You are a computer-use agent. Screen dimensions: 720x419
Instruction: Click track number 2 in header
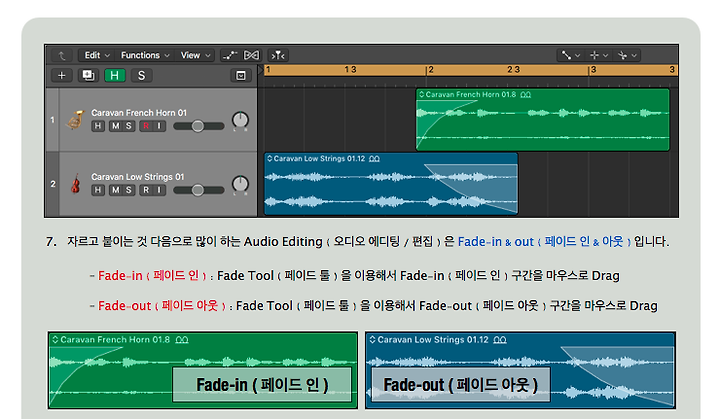coord(53,184)
